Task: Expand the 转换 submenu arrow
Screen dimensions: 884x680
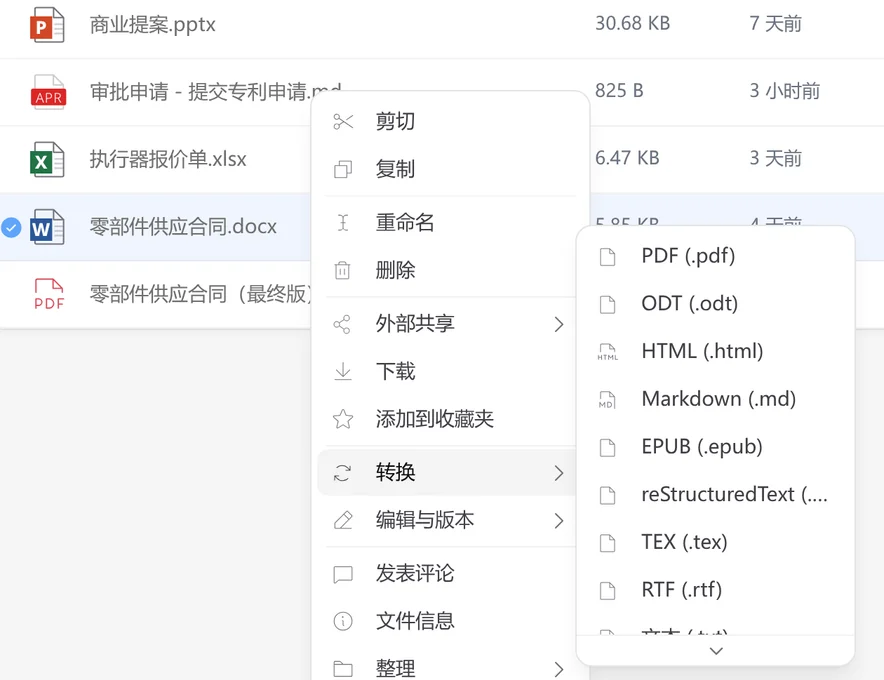Action: point(558,473)
